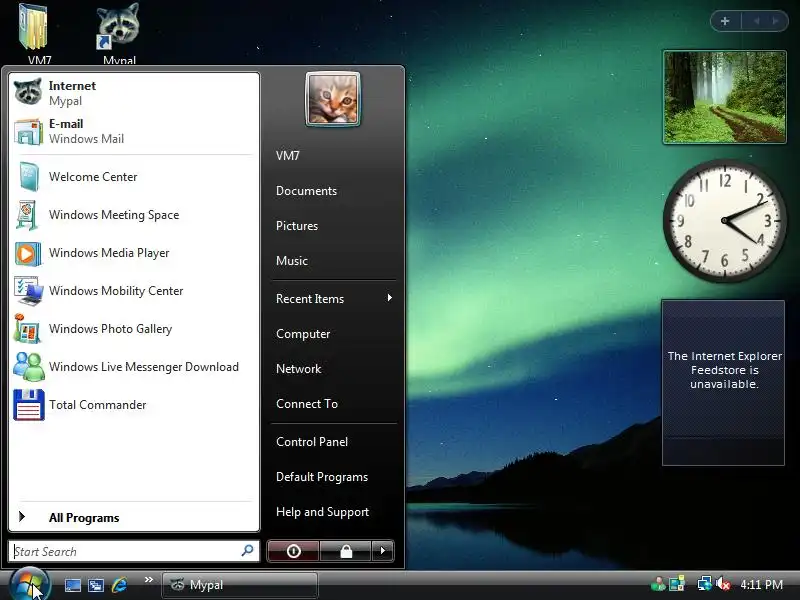Screen dimensions: 800x600
Task: Open Pictures from the start menu
Action: click(x=333, y=226)
